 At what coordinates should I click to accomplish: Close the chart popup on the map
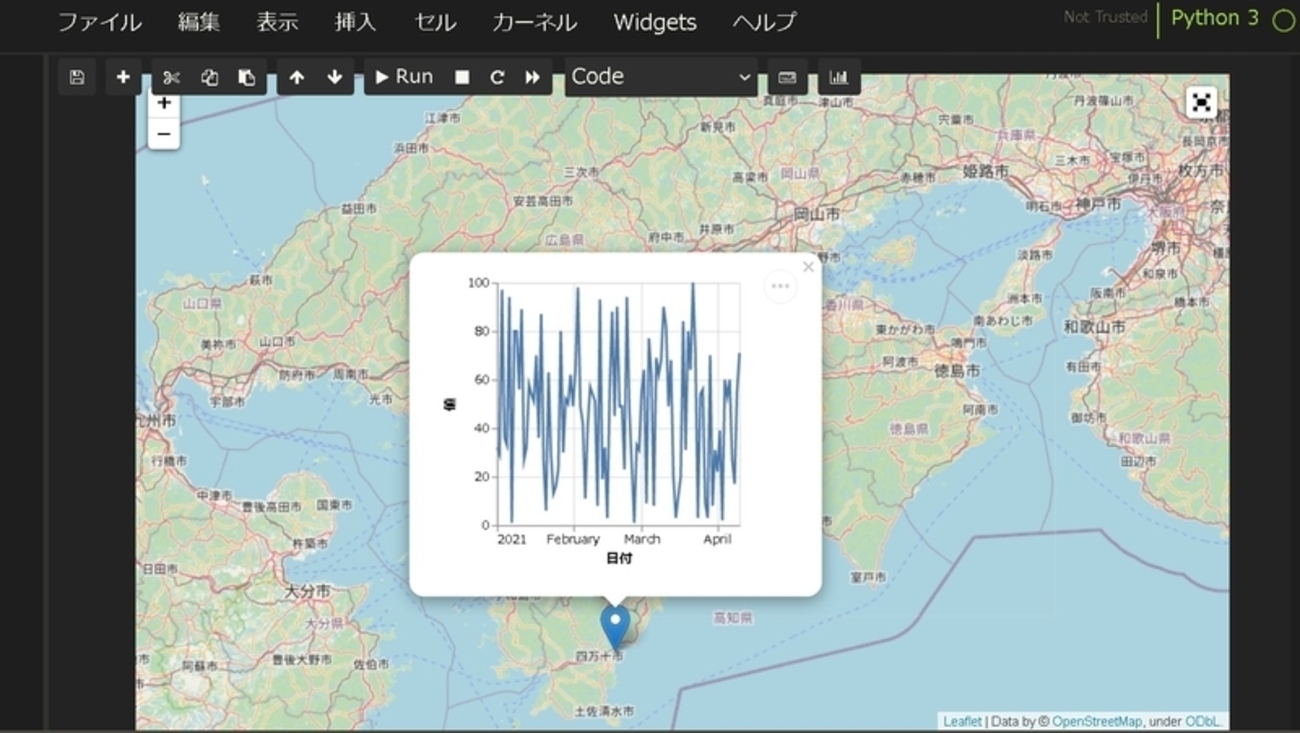(808, 267)
